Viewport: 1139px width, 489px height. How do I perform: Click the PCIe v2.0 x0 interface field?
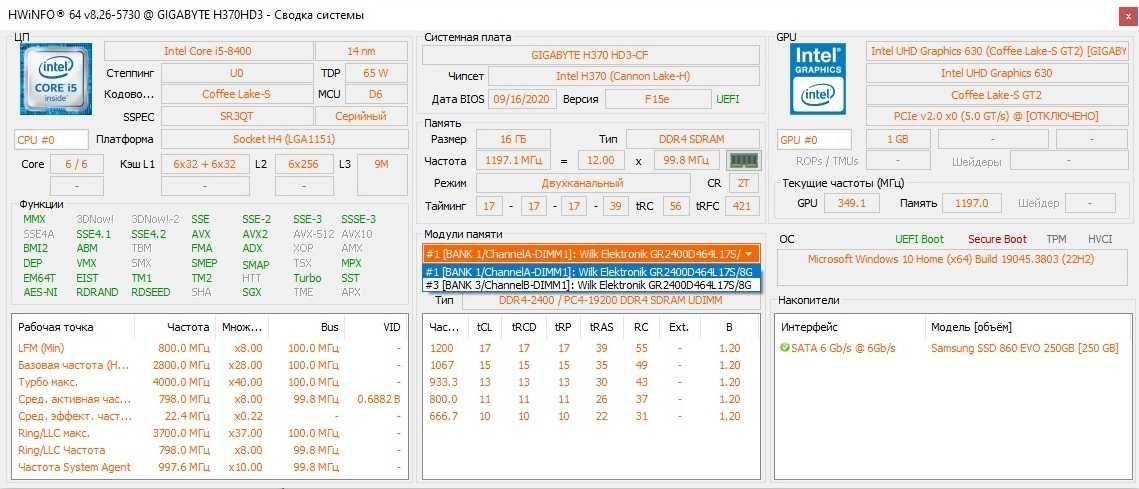(x=995, y=116)
